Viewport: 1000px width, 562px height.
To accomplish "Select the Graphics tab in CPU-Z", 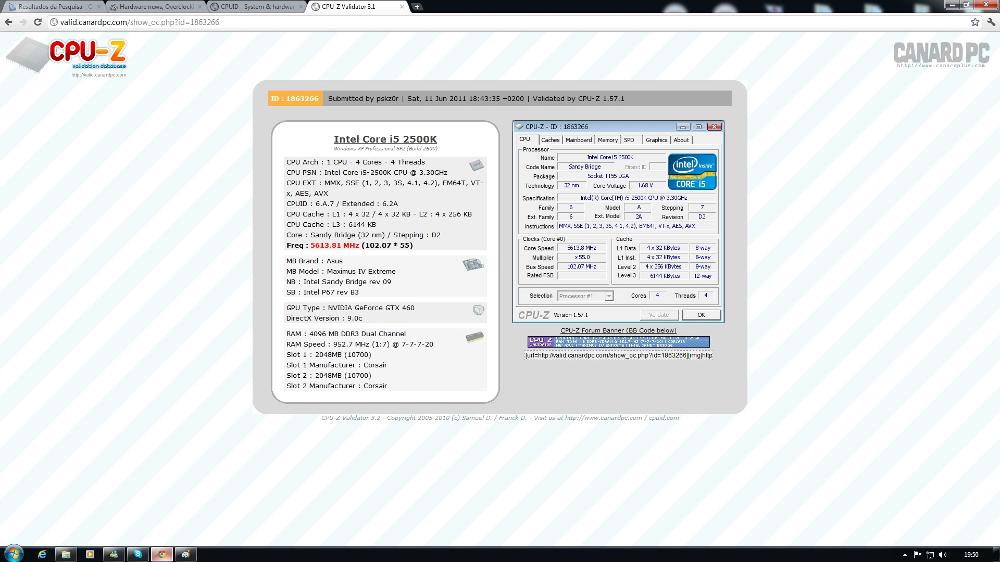I will click(656, 140).
